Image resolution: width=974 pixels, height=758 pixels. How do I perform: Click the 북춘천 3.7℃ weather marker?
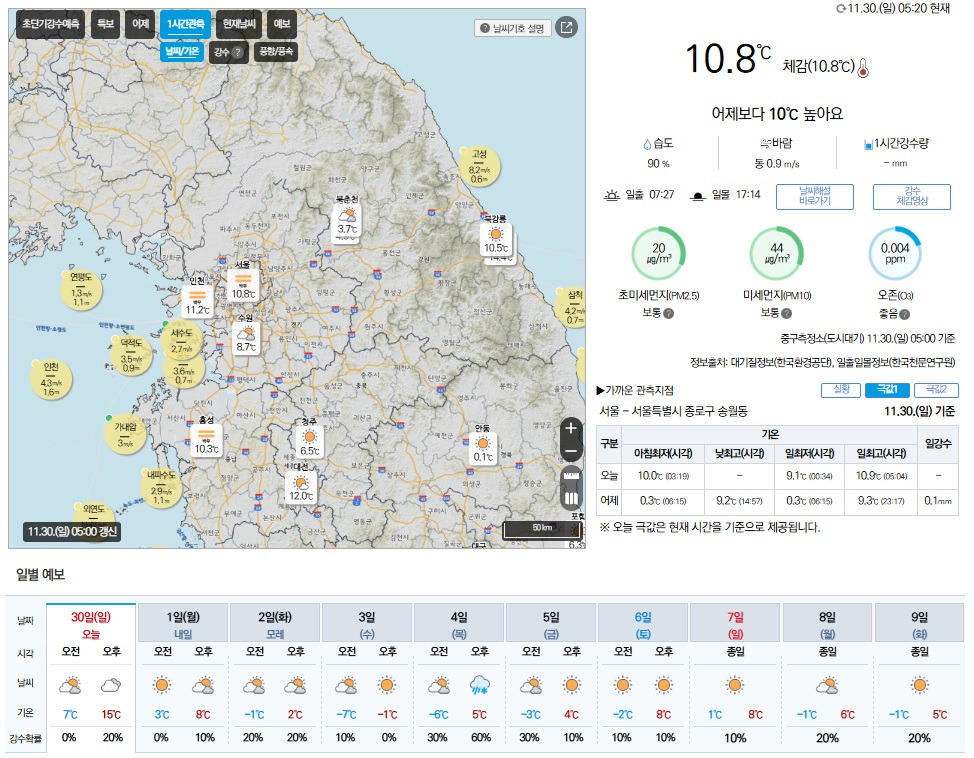(x=347, y=222)
